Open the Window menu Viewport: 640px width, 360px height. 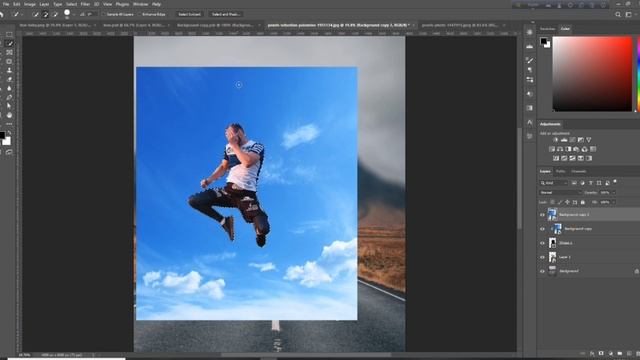click(140, 4)
